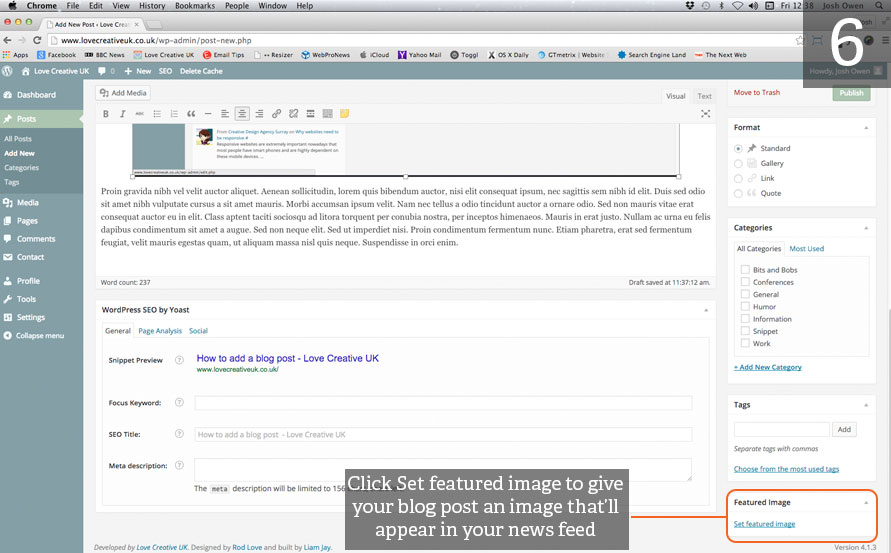Open distraction-free fullscreen writing mode
Screen dimensions: 891x553
pyautogui.click(x=706, y=114)
